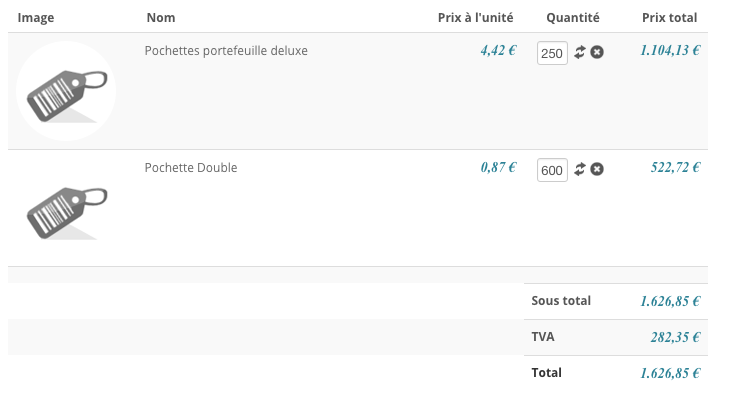731x414 pixels.
Task: Click the Sous total row label
Action: 561,301
